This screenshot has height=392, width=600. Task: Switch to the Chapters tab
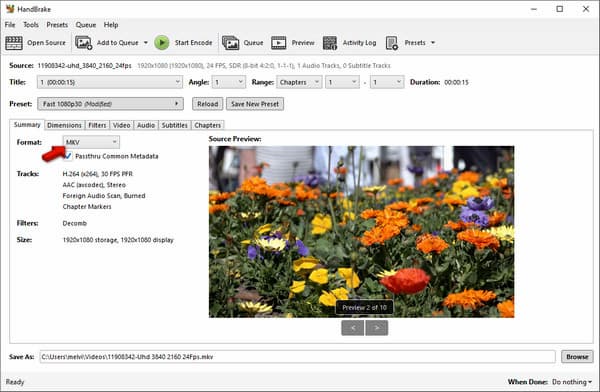pyautogui.click(x=207, y=125)
